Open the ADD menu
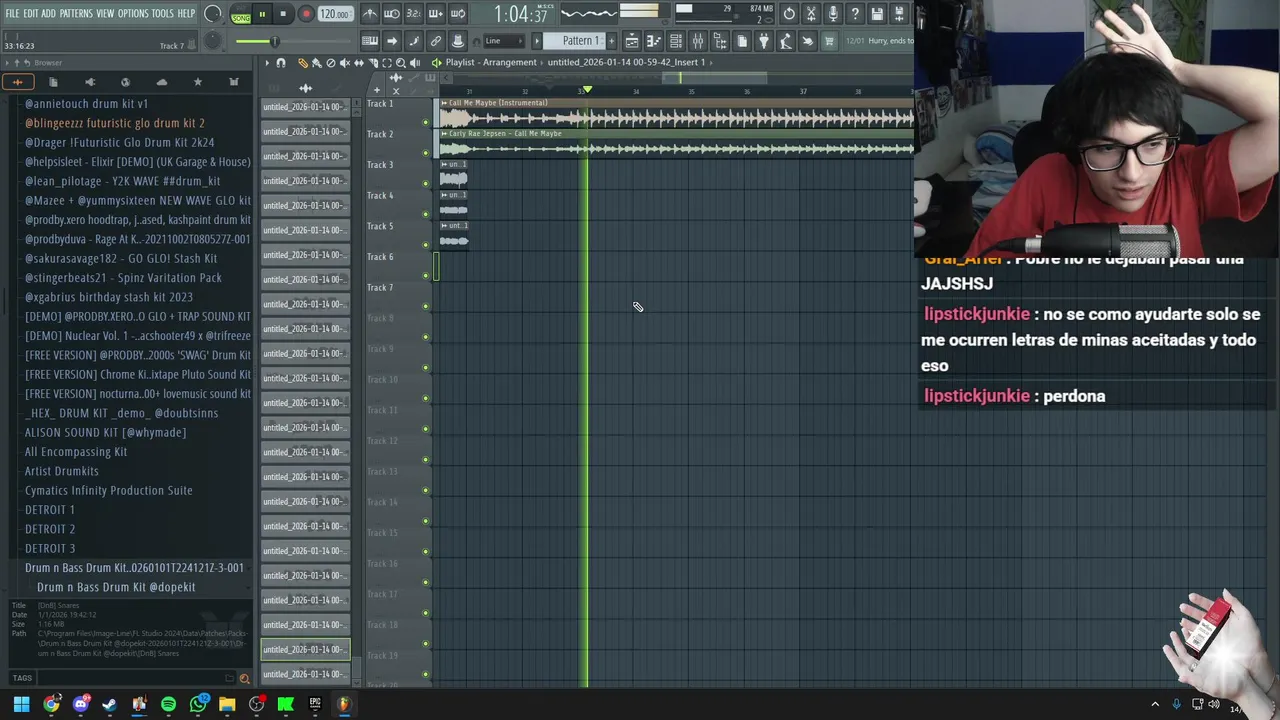This screenshot has width=1280, height=720. (48, 14)
